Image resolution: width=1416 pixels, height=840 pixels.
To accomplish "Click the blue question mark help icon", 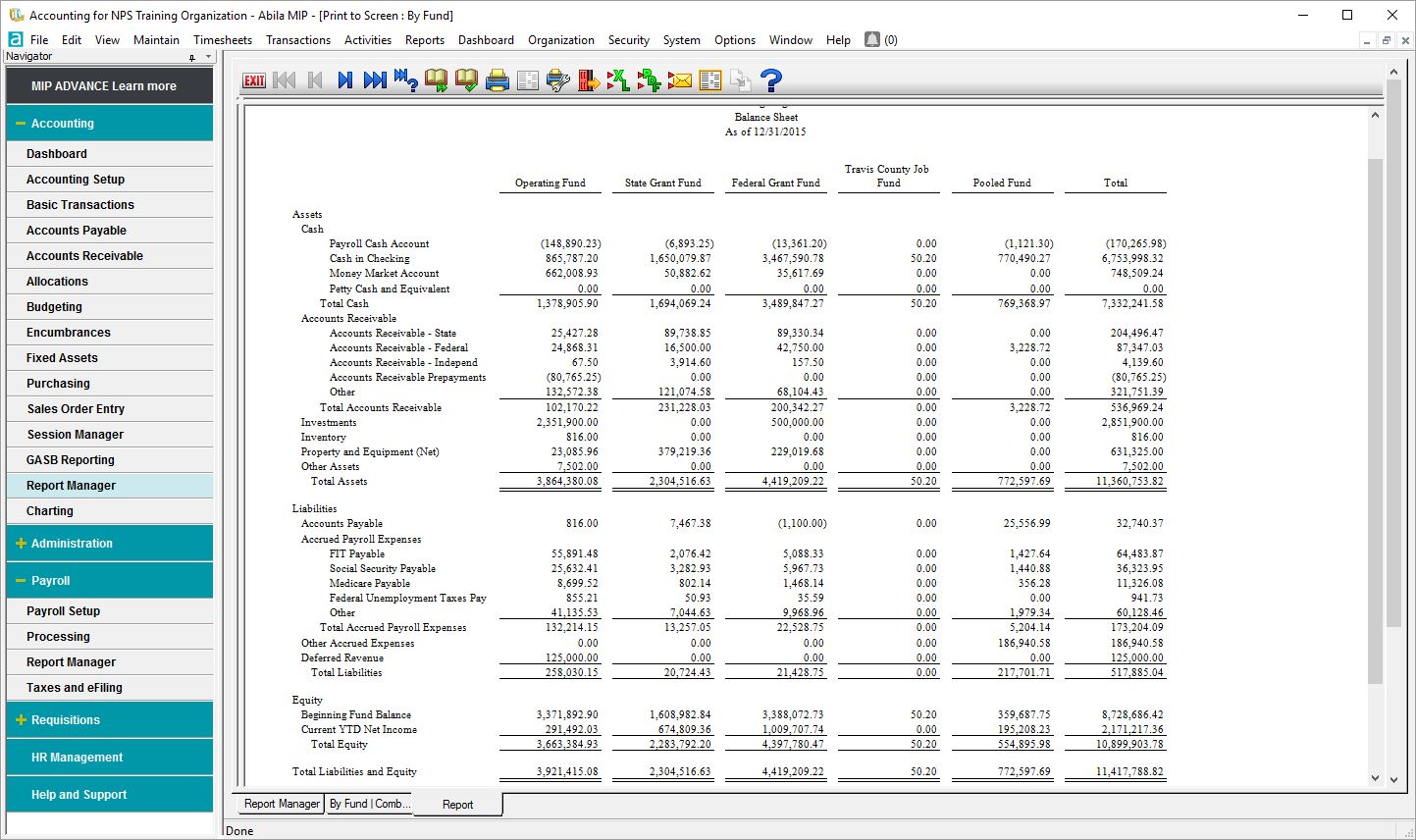I will point(771,80).
